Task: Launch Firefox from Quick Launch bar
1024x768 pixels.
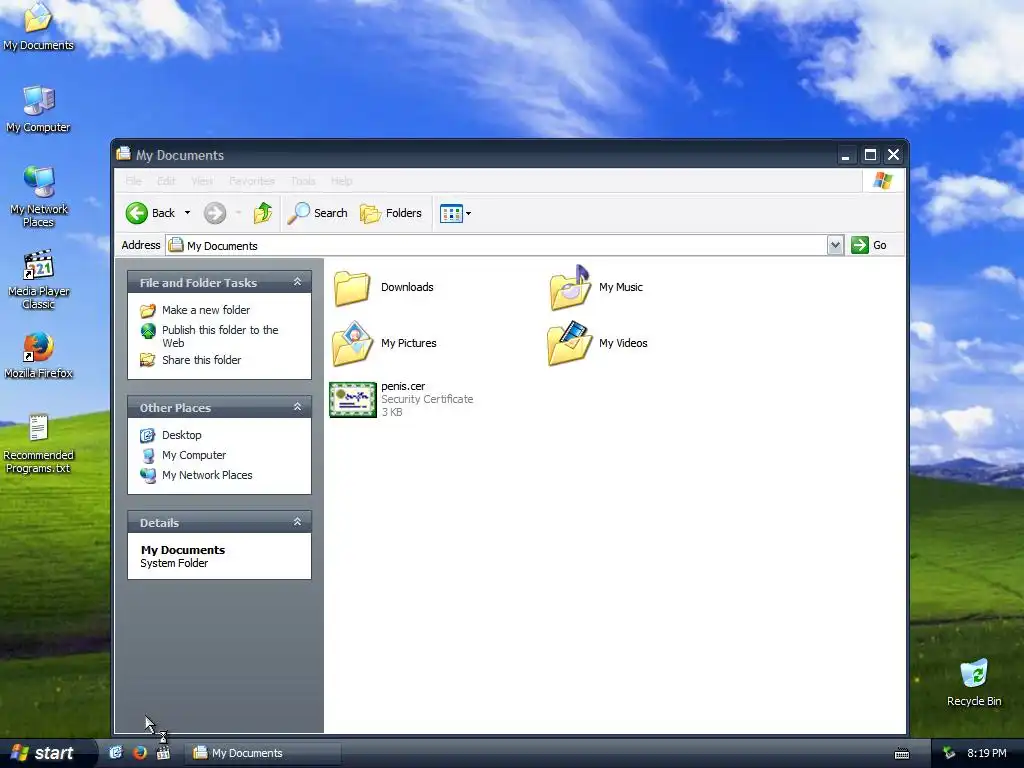Action: (140, 753)
